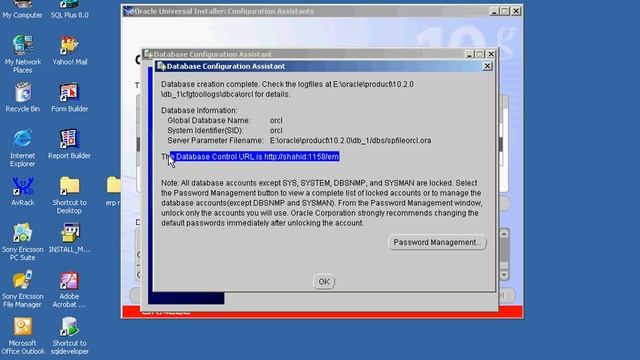The height and width of the screenshot is (360, 640).
Task: Open Shortcut to Desktop folder
Action: coord(69,195)
